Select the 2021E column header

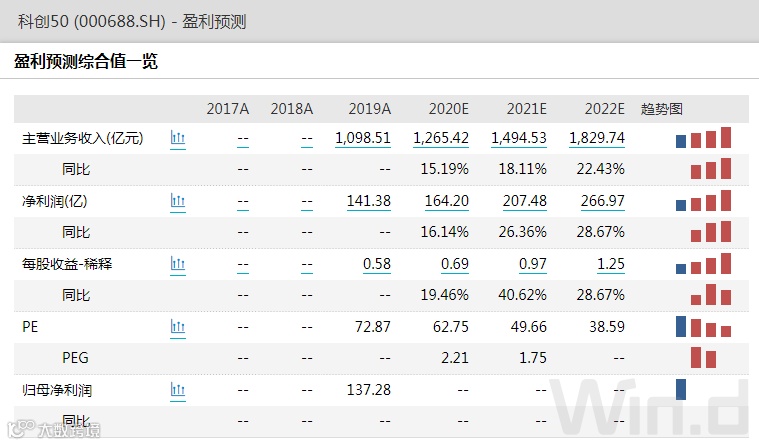526,108
